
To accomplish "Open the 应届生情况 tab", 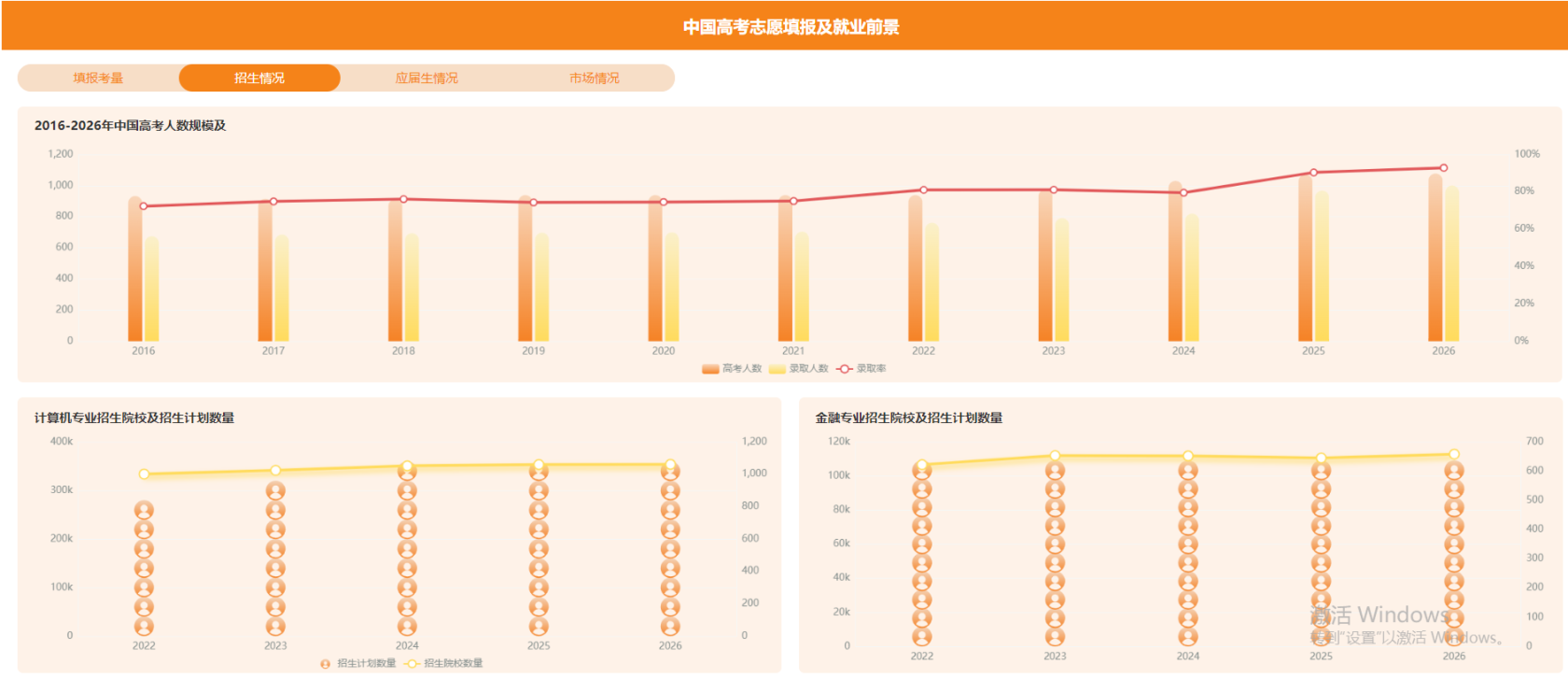I will (427, 78).
